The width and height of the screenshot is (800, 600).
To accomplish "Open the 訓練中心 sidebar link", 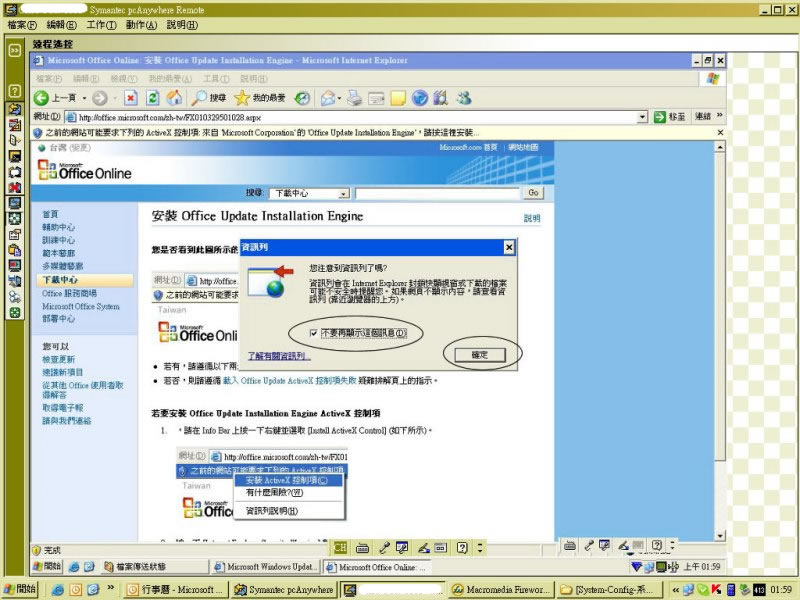I will [59, 240].
